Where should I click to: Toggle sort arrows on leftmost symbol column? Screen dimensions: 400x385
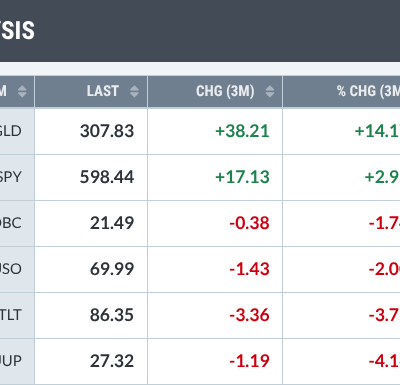(22, 91)
